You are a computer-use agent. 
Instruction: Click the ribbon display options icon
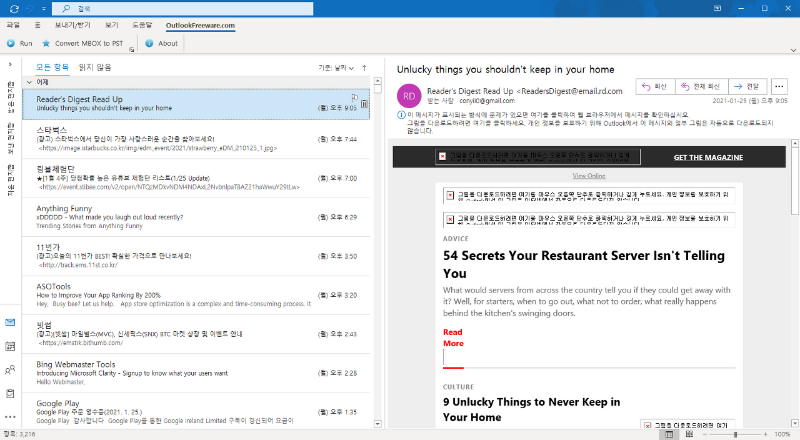click(717, 9)
